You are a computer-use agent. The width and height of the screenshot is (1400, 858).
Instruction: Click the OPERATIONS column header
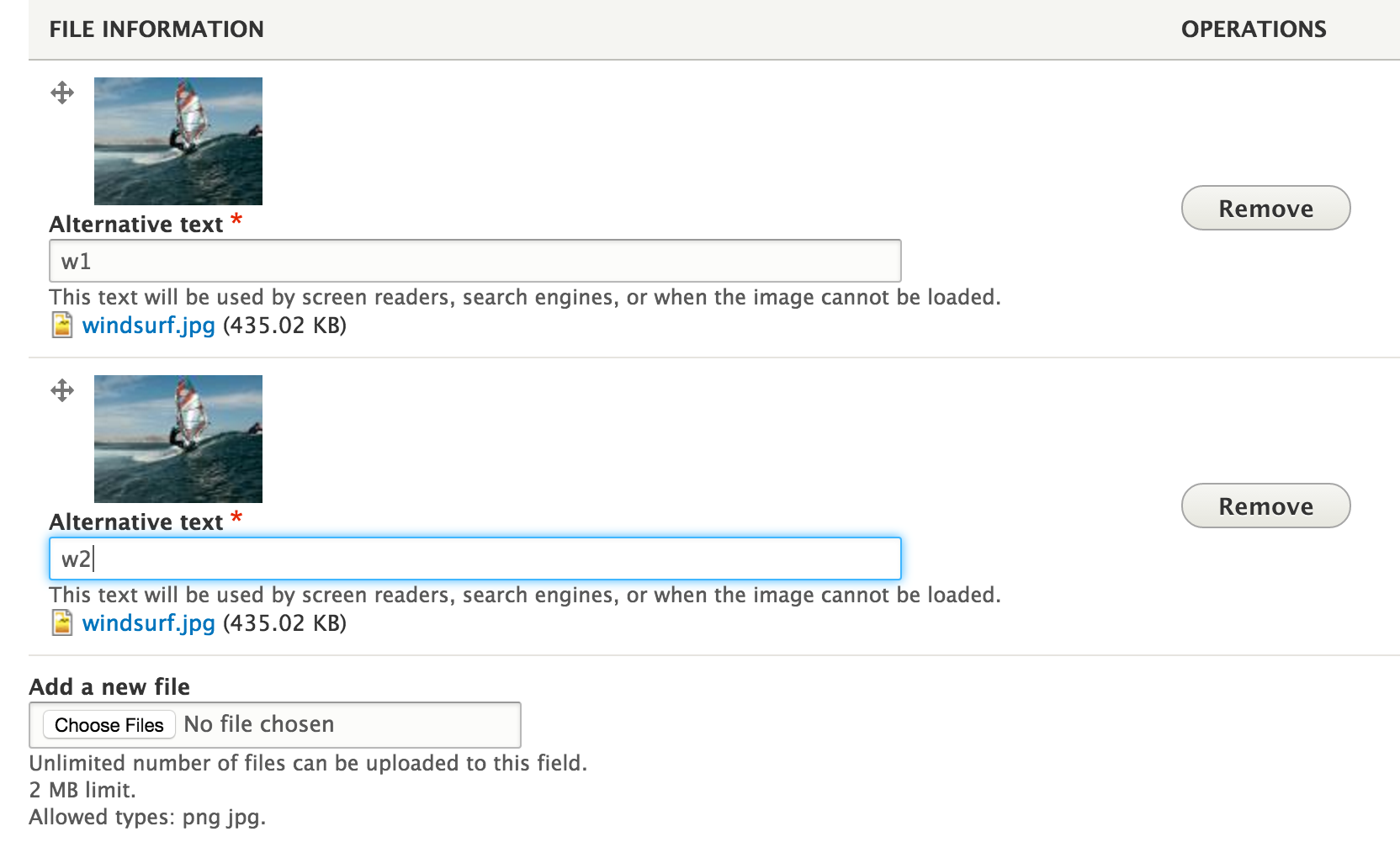[x=1254, y=29]
